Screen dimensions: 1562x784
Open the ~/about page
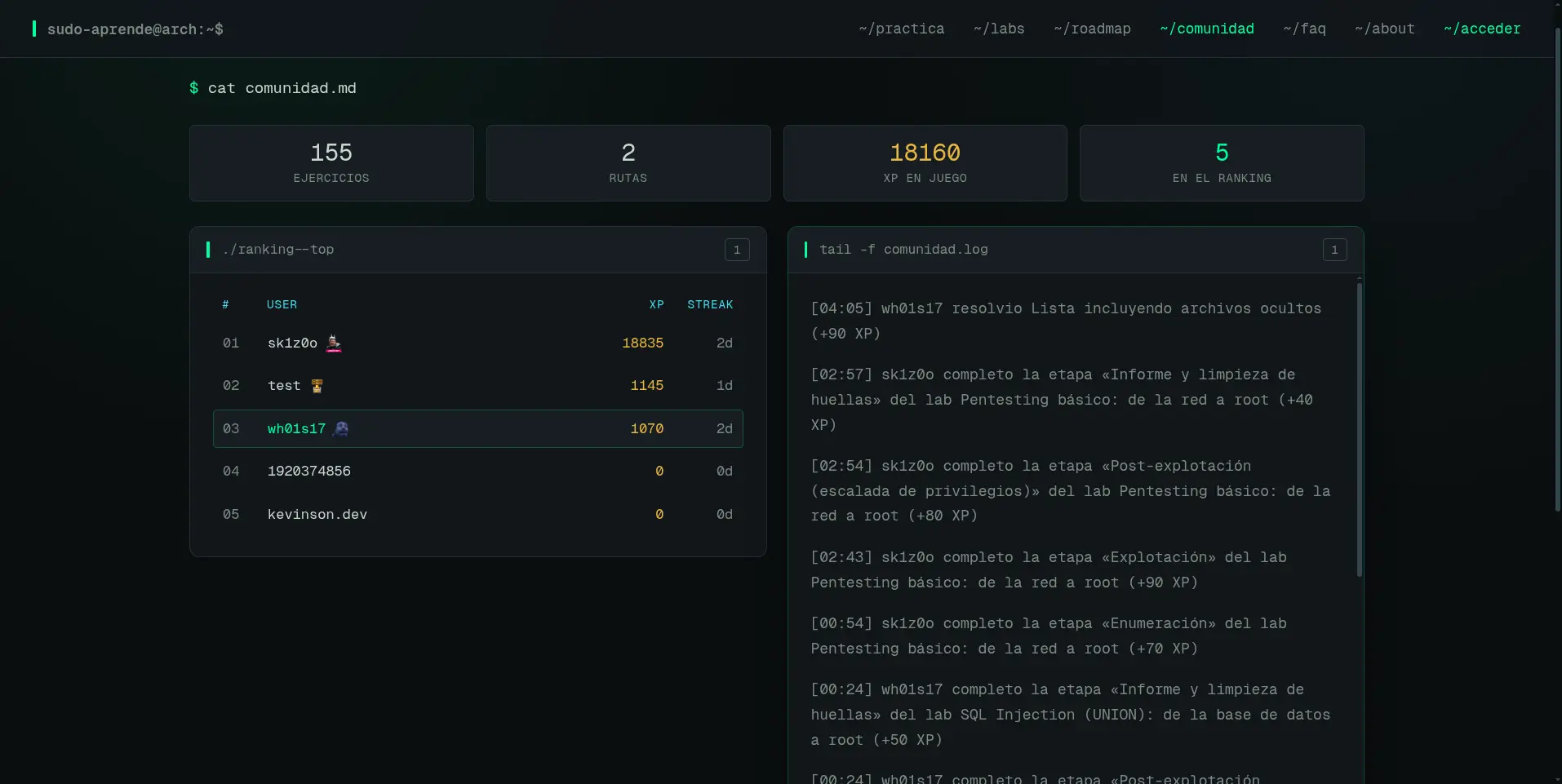pos(1384,29)
